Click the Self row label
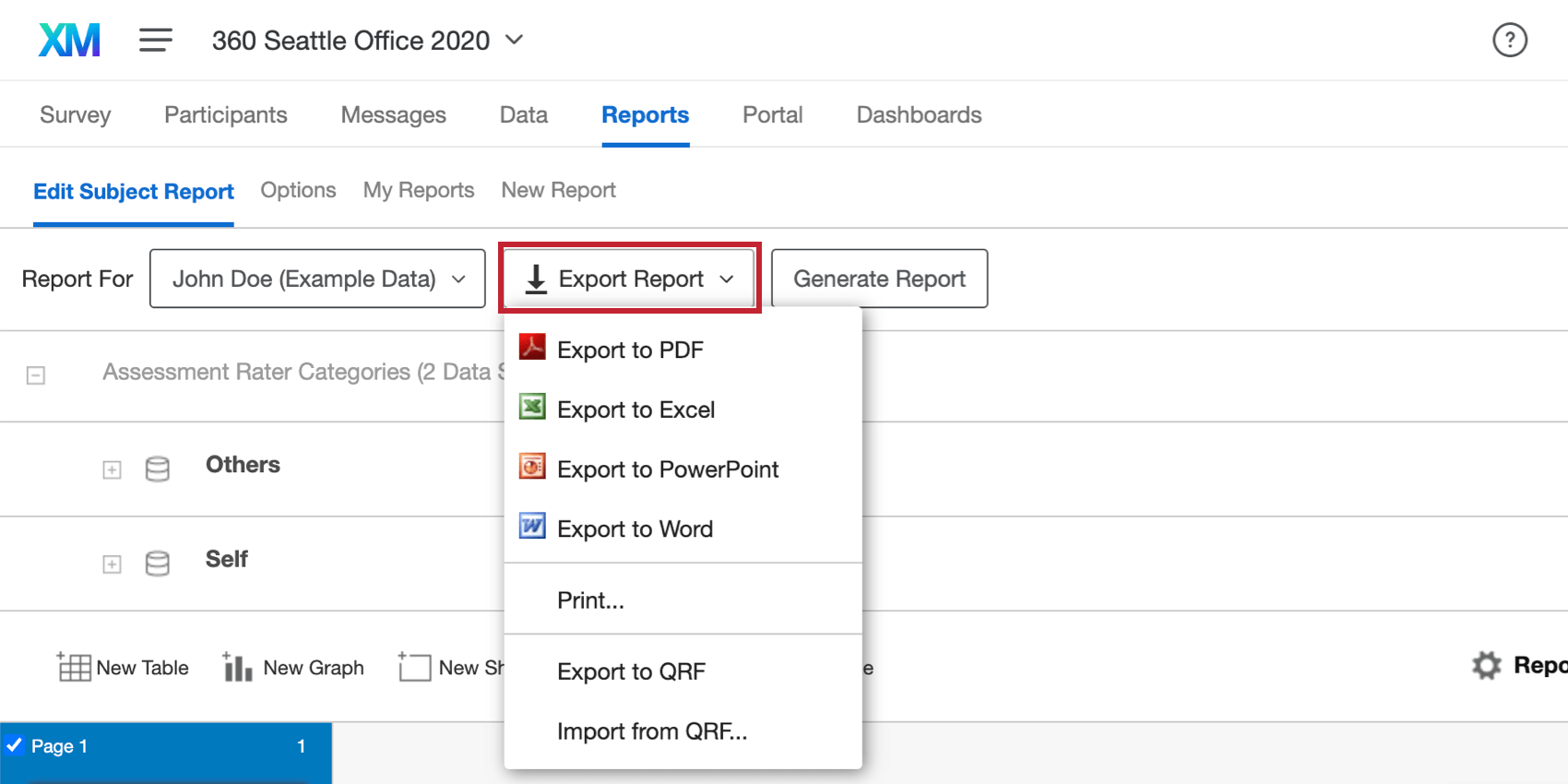1568x784 pixels. click(227, 559)
